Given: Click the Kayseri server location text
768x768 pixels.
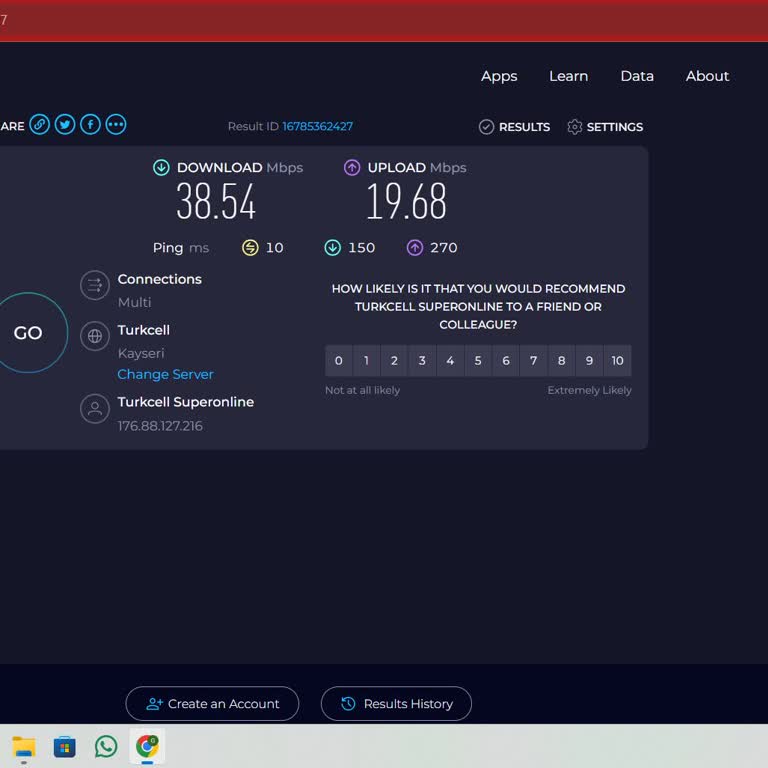Looking at the screenshot, I should point(141,354).
